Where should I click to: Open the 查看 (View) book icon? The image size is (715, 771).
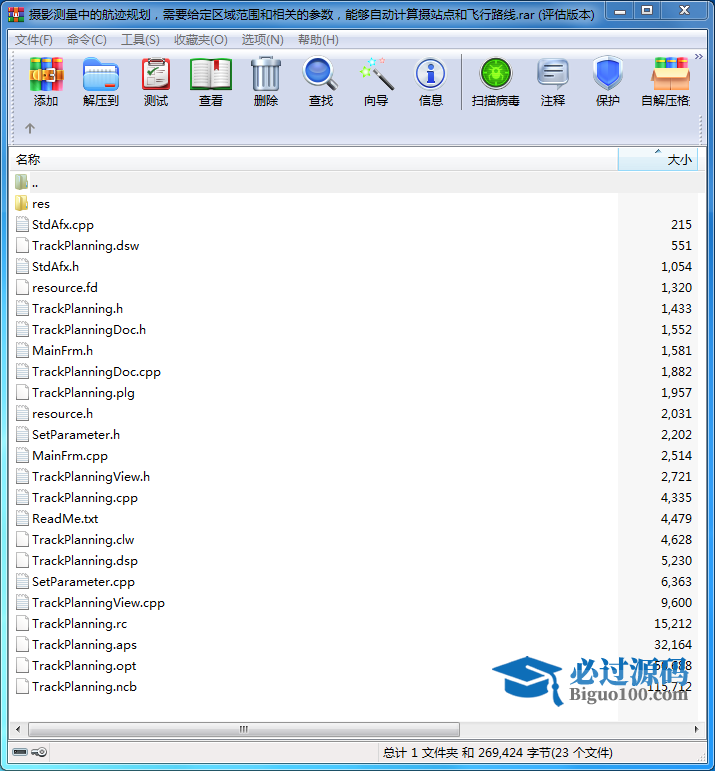211,82
